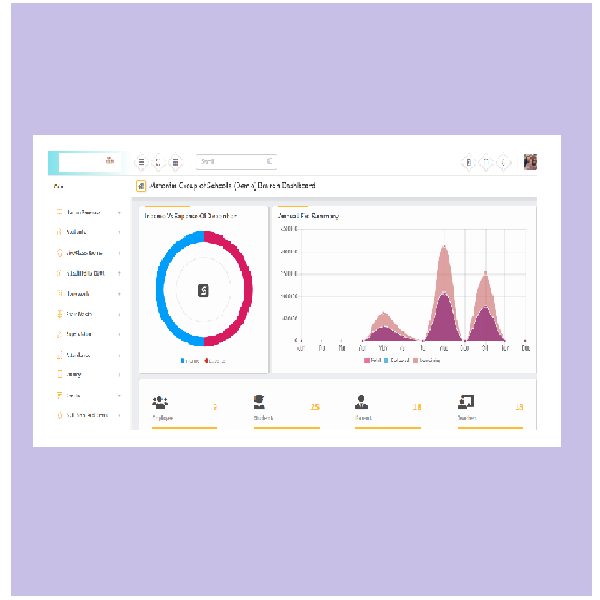Open the Teachers count card
Viewport: 600px width, 600px height.
pos(490,407)
